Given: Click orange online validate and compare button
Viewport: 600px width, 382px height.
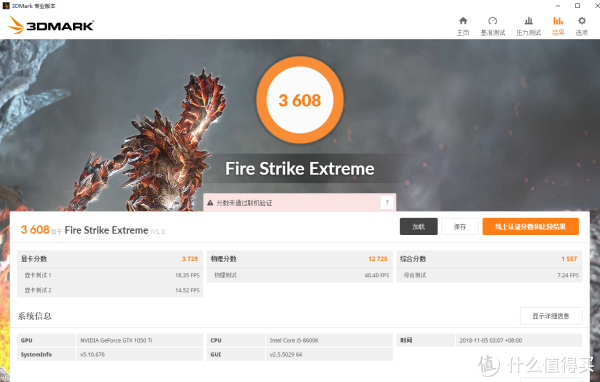Looking at the screenshot, I should tap(530, 227).
